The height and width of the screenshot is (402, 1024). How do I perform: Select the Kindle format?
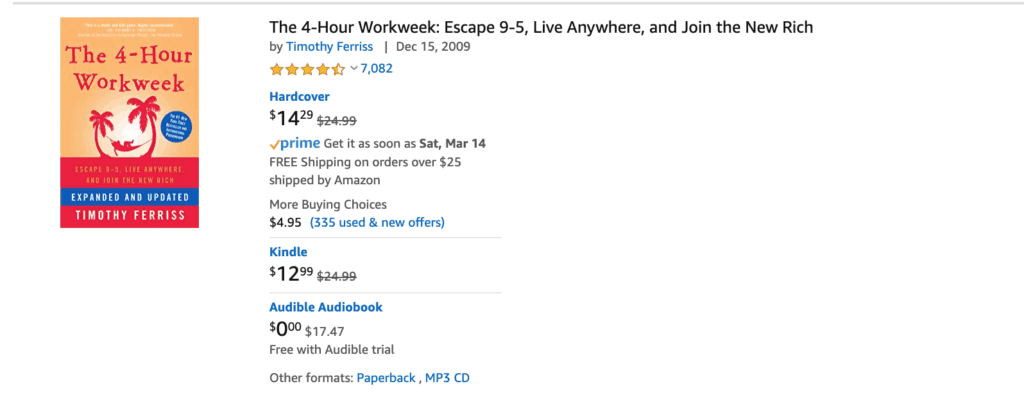[288, 252]
